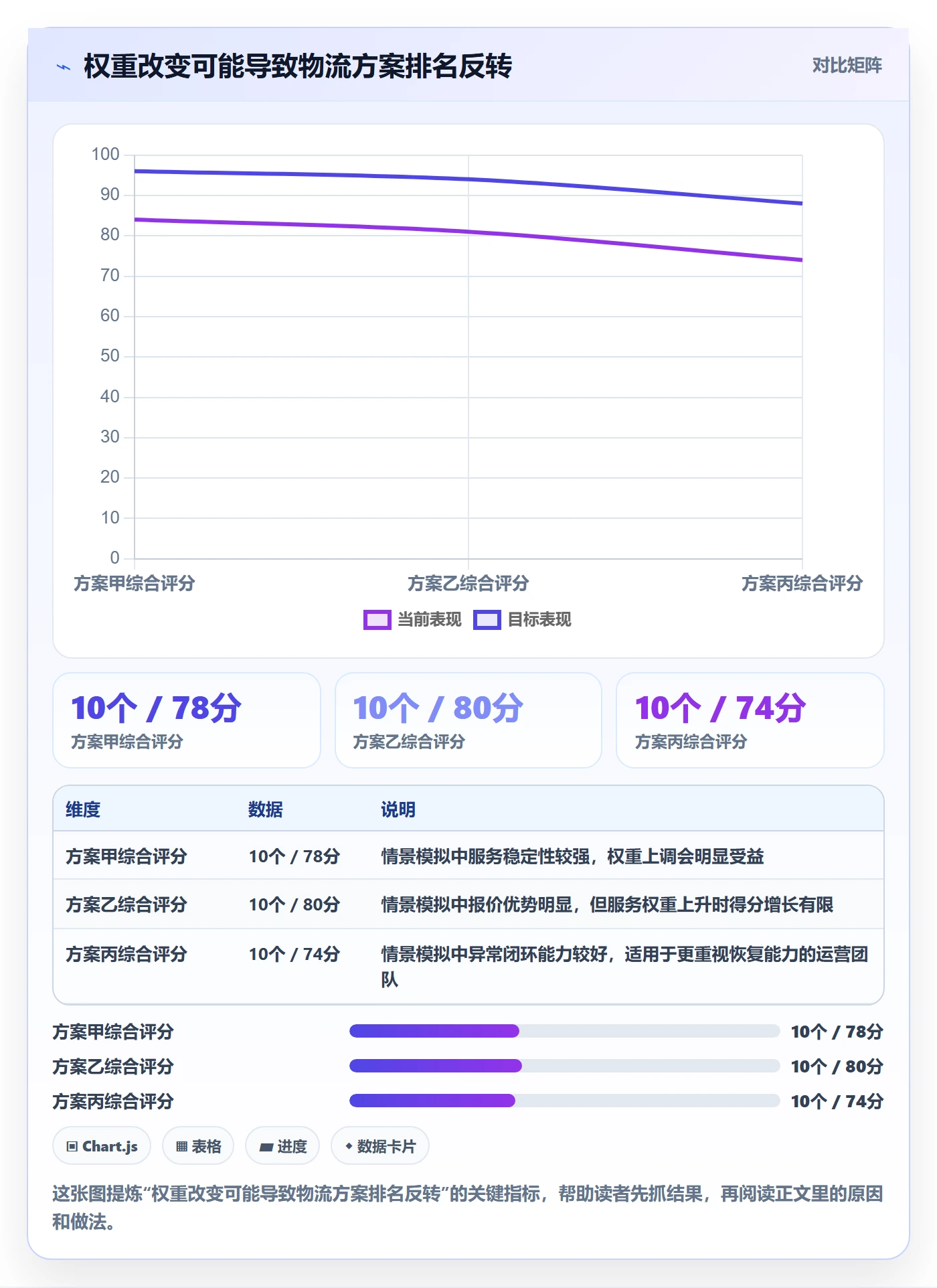
Task: Click description about 异常闭环能力较好
Action: pyautogui.click(x=625, y=967)
